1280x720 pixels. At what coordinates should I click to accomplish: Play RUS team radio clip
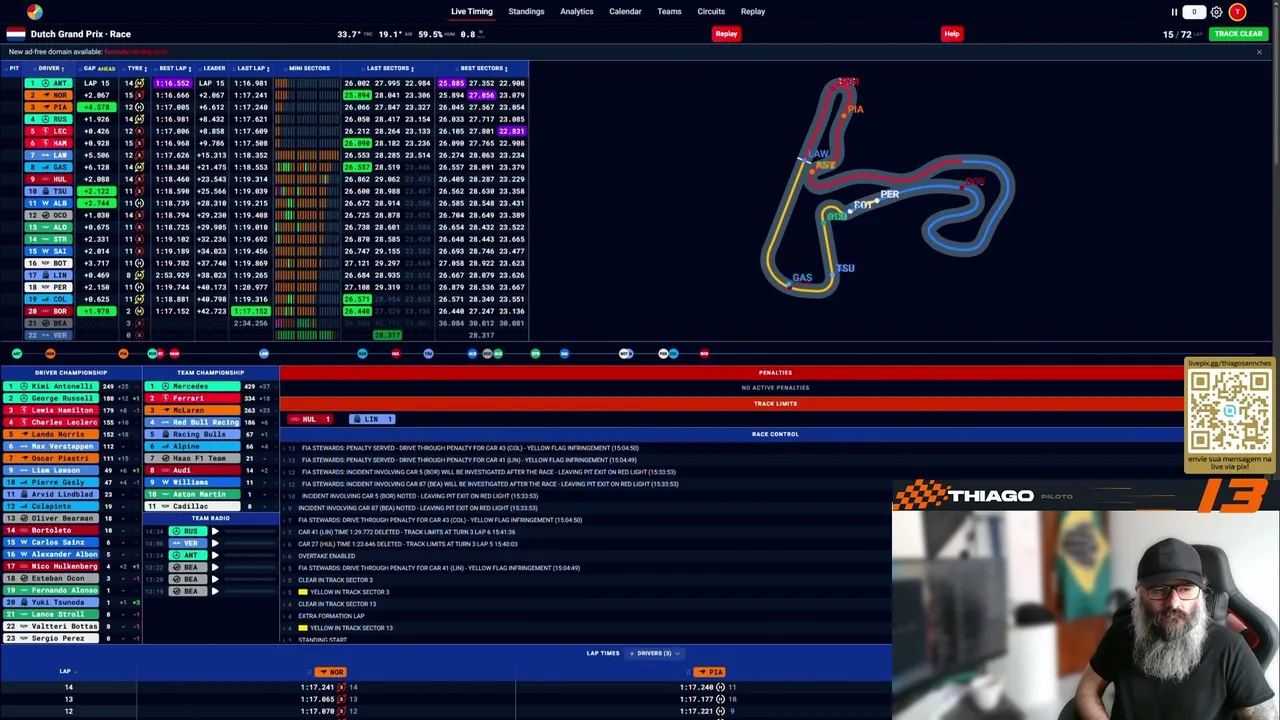(x=214, y=531)
